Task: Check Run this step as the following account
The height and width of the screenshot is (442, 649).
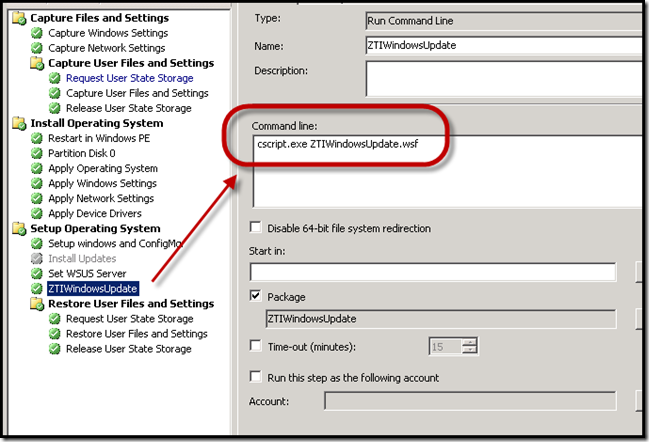Action: 256,377
